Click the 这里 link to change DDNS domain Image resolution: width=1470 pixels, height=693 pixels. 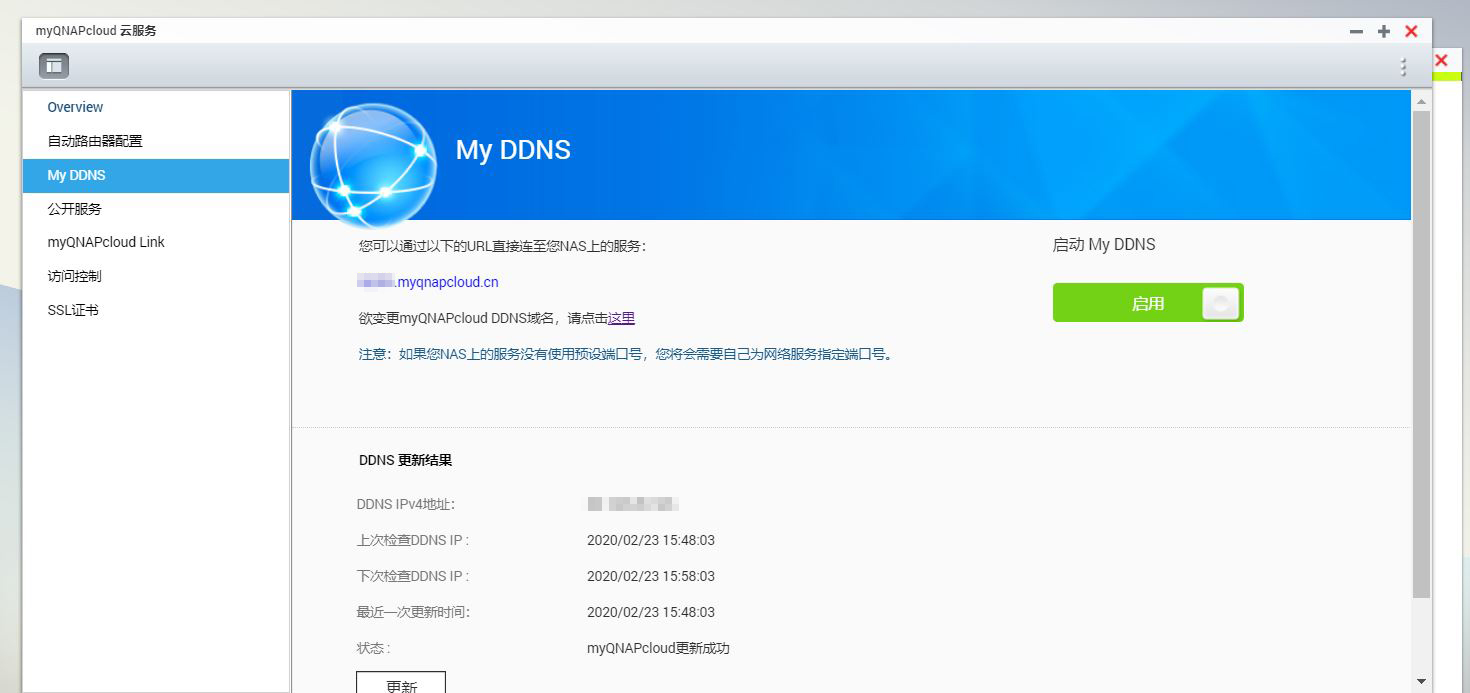[621, 318]
